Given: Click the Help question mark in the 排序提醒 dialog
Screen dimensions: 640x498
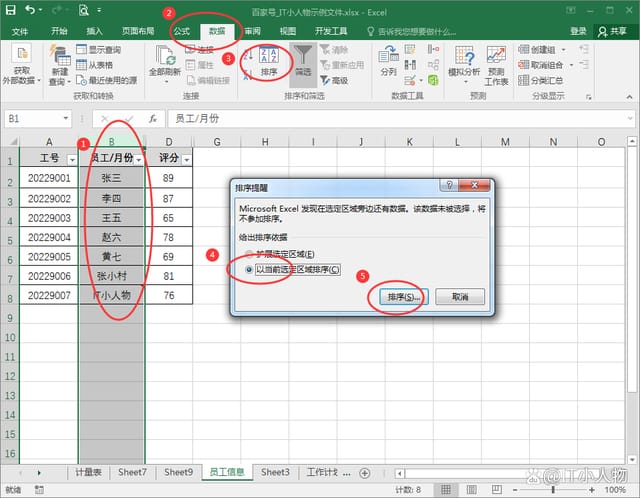Looking at the screenshot, I should (x=449, y=185).
